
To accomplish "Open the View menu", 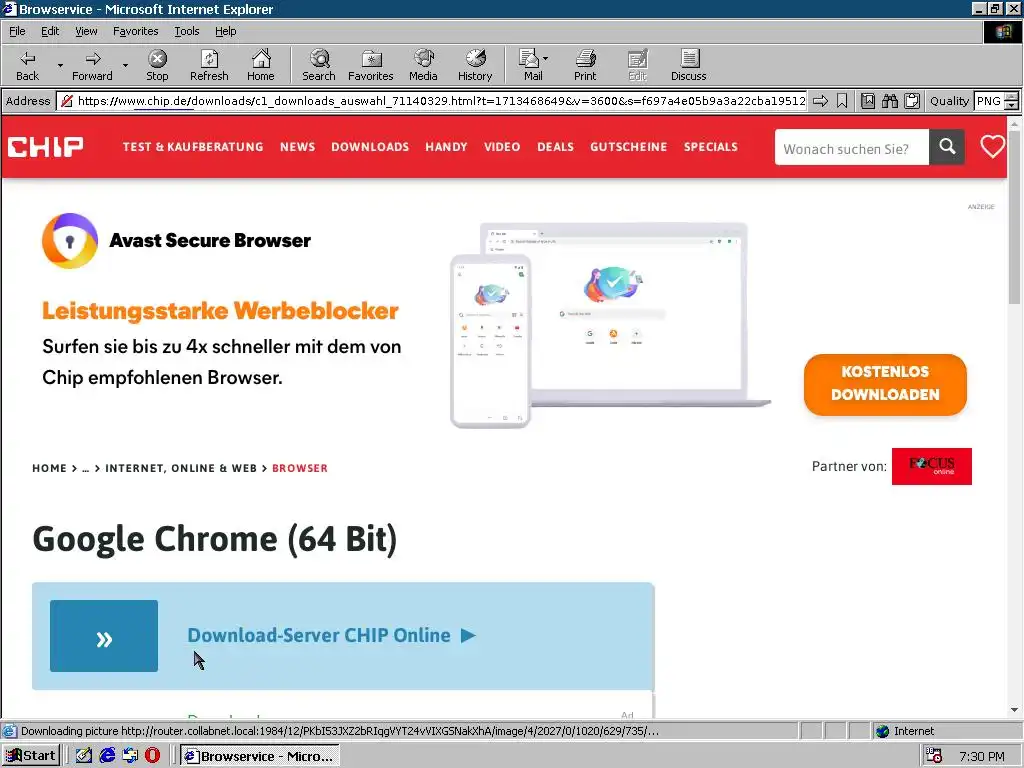I will click(x=86, y=31).
